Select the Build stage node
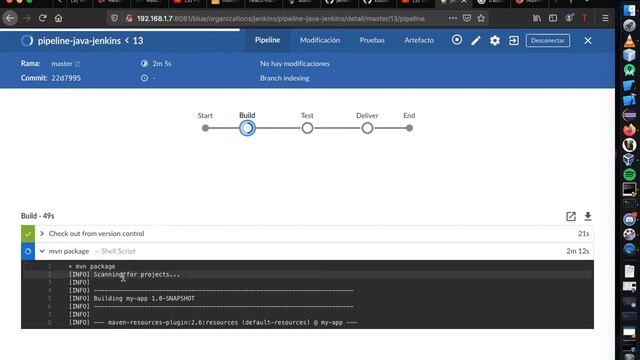The height and width of the screenshot is (360, 640). tap(247, 128)
